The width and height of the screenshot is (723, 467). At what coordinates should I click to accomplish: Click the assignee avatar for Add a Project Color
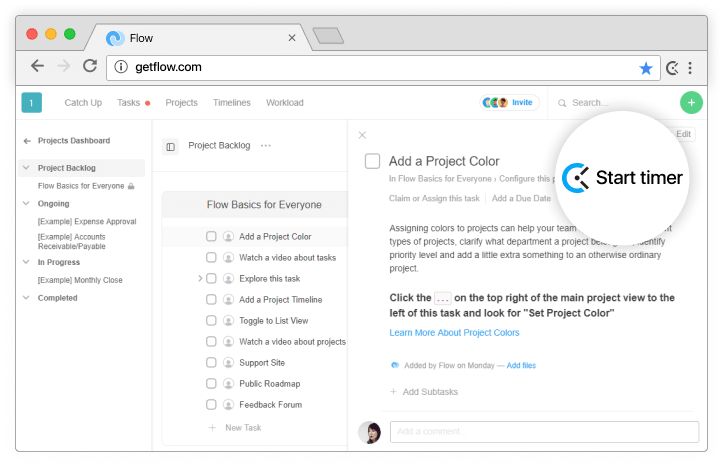coord(228,236)
